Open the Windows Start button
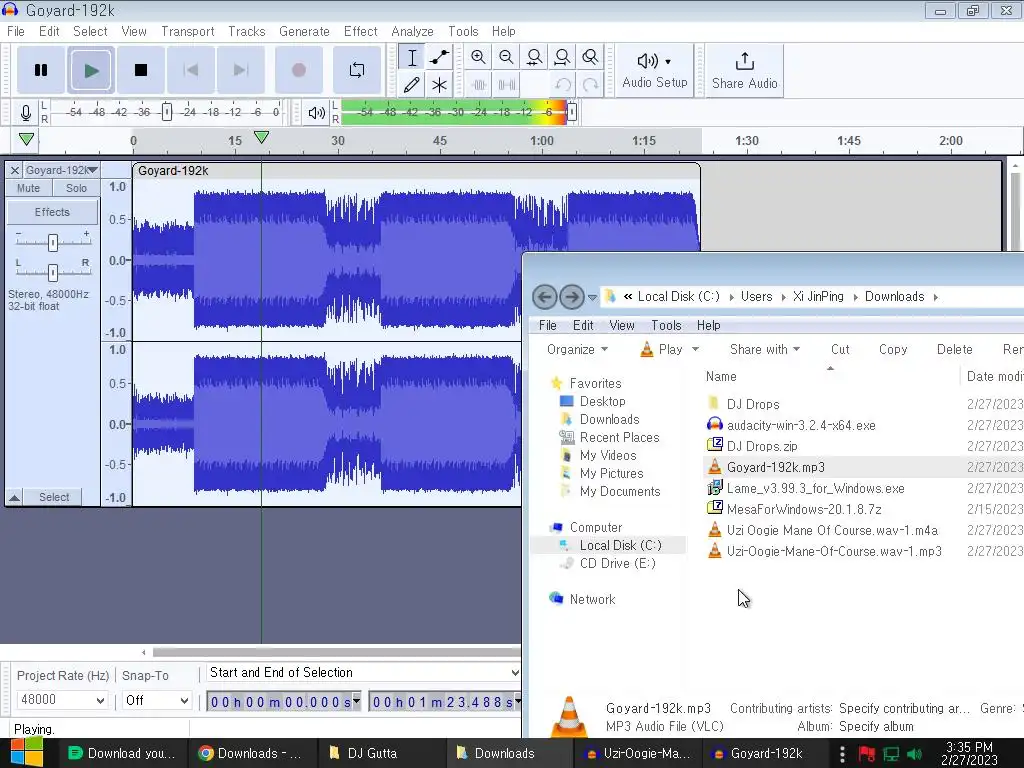The image size is (1024, 768). 26,753
